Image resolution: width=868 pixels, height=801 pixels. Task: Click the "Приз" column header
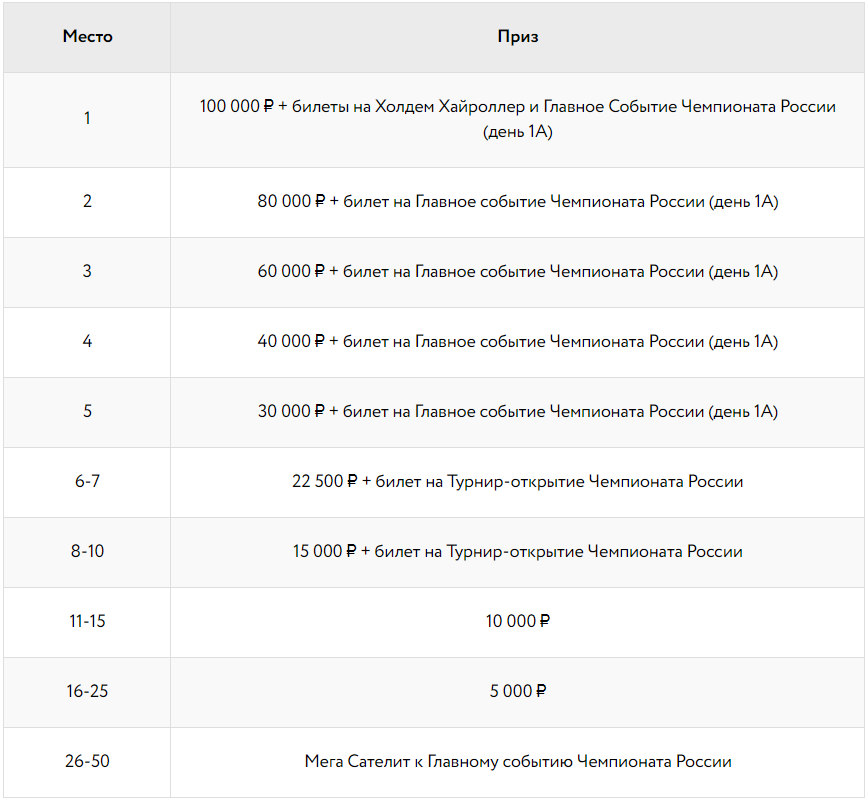tap(518, 37)
